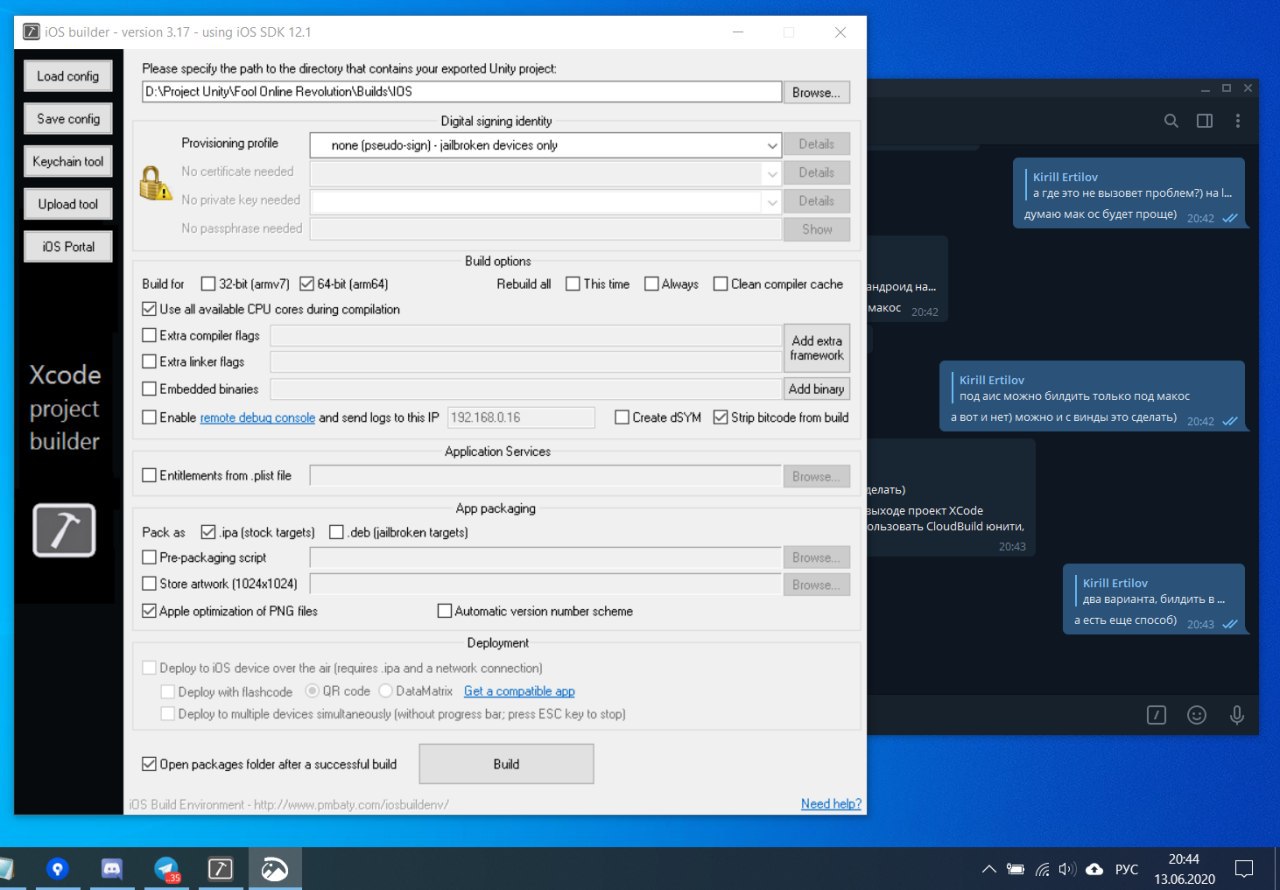
Task: Open Telegram from the taskbar
Action: [x=166, y=869]
